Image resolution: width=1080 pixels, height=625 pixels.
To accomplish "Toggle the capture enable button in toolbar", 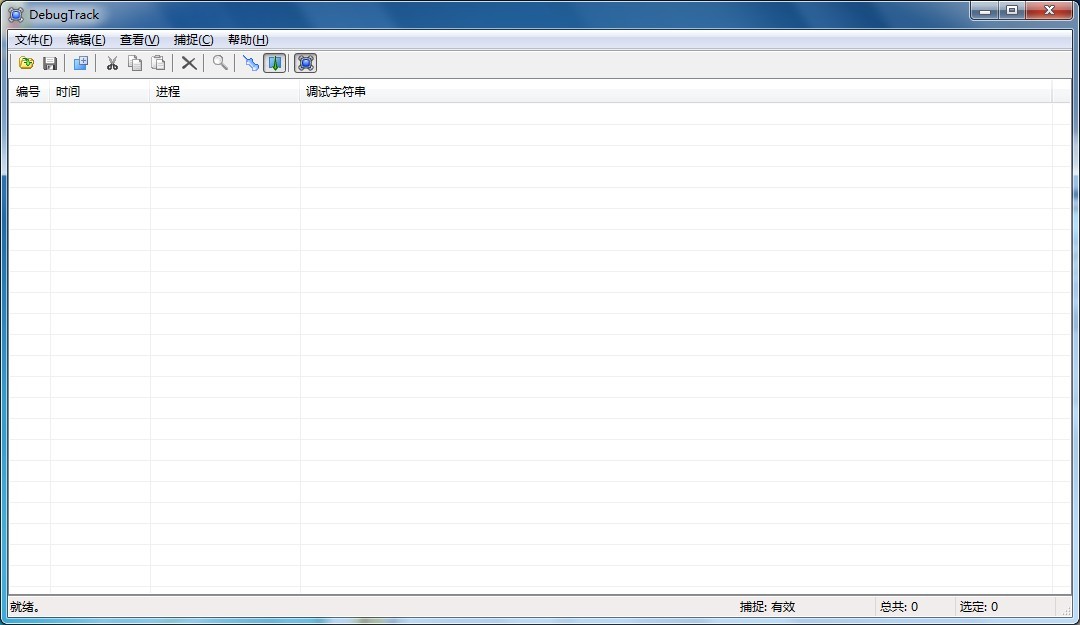I will 306,63.
